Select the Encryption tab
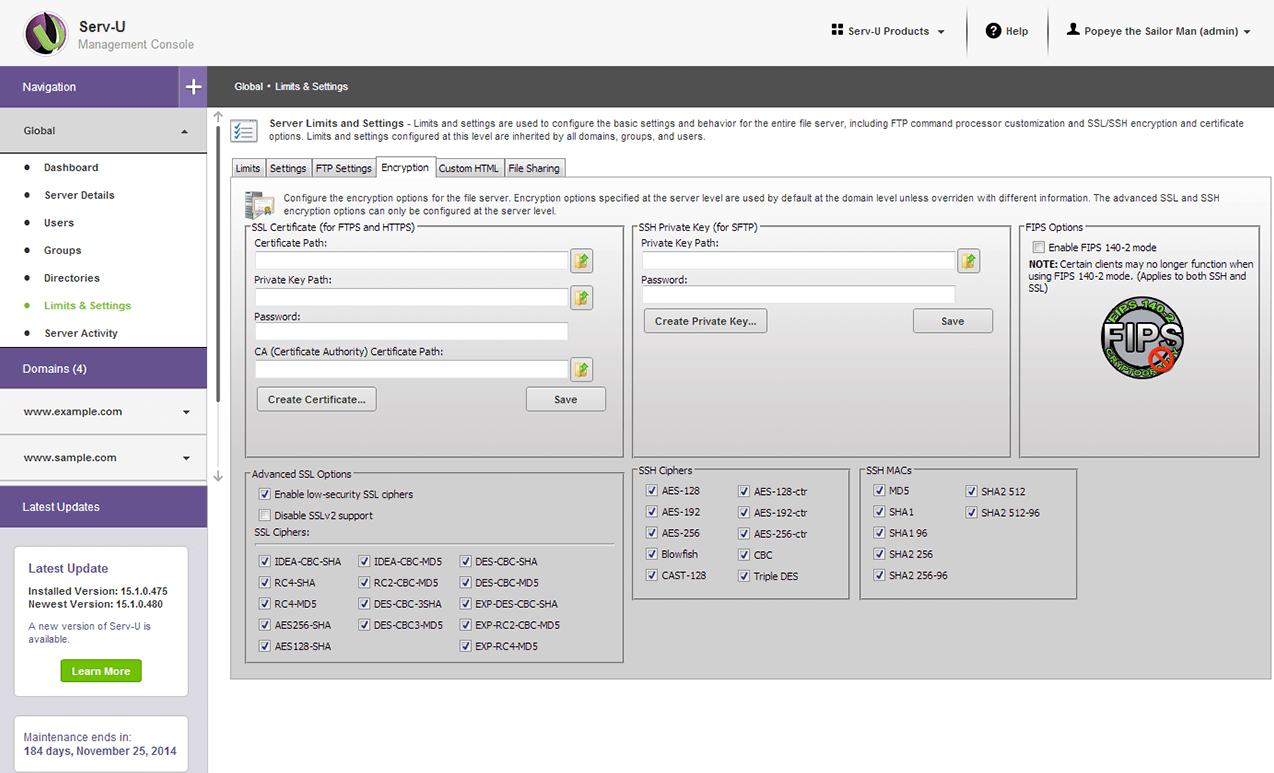 405,168
